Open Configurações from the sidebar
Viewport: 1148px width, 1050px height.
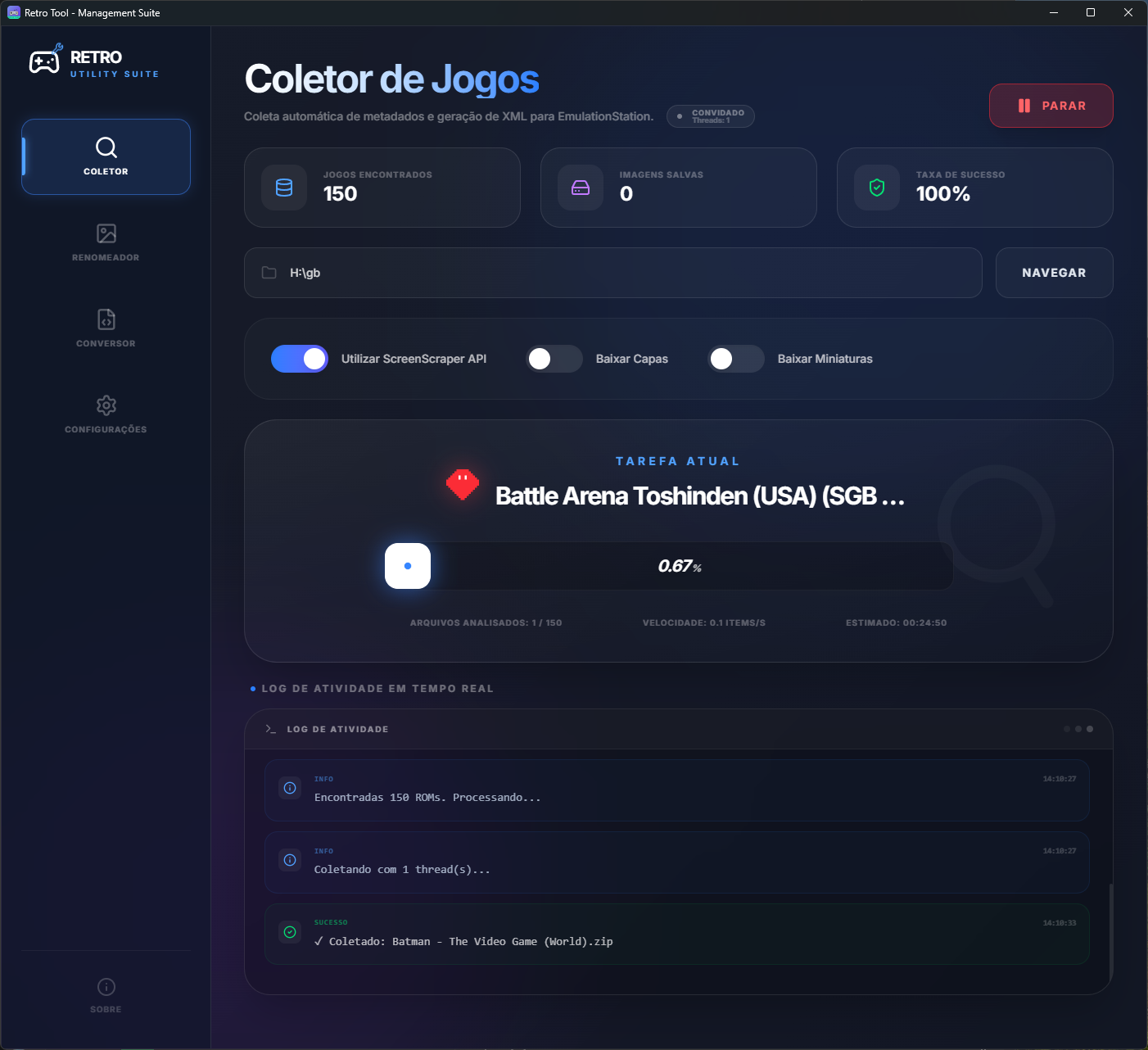click(x=106, y=414)
